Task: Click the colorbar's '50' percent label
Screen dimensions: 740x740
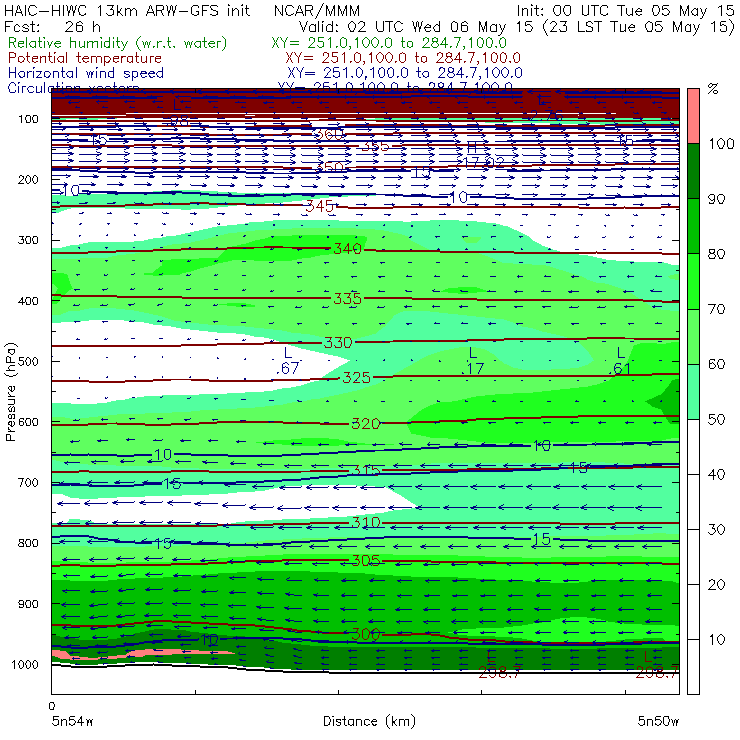Action: pyautogui.click(x=716, y=420)
